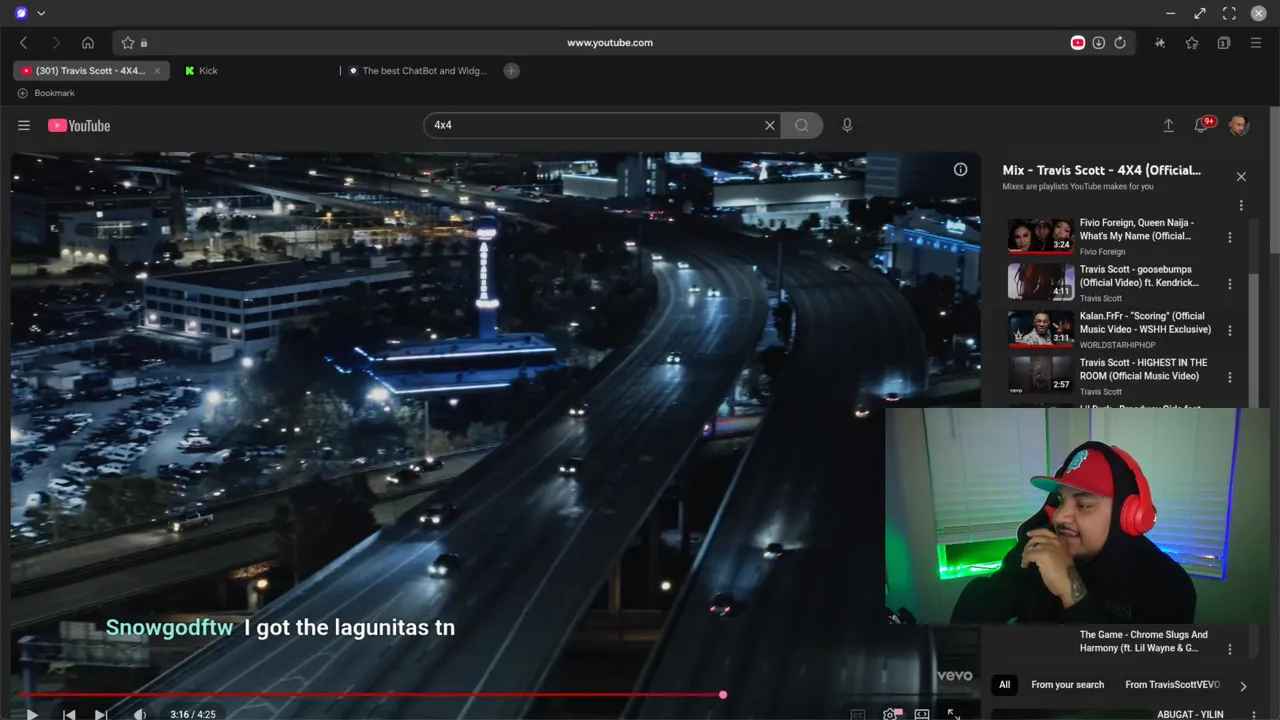Play the video
This screenshot has height=720, width=1280.
(x=32, y=714)
